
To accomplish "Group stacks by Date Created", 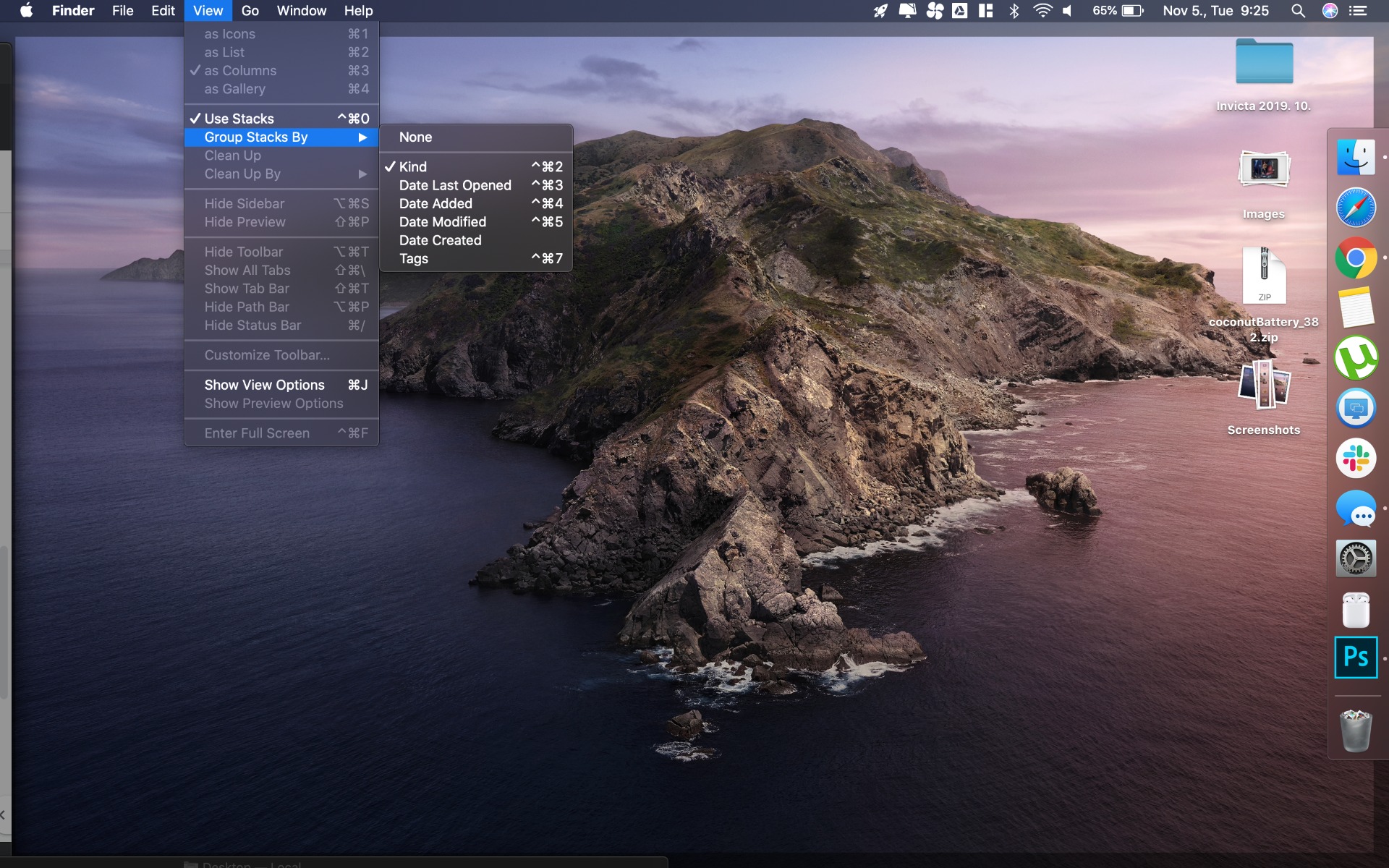I will 476,241.
